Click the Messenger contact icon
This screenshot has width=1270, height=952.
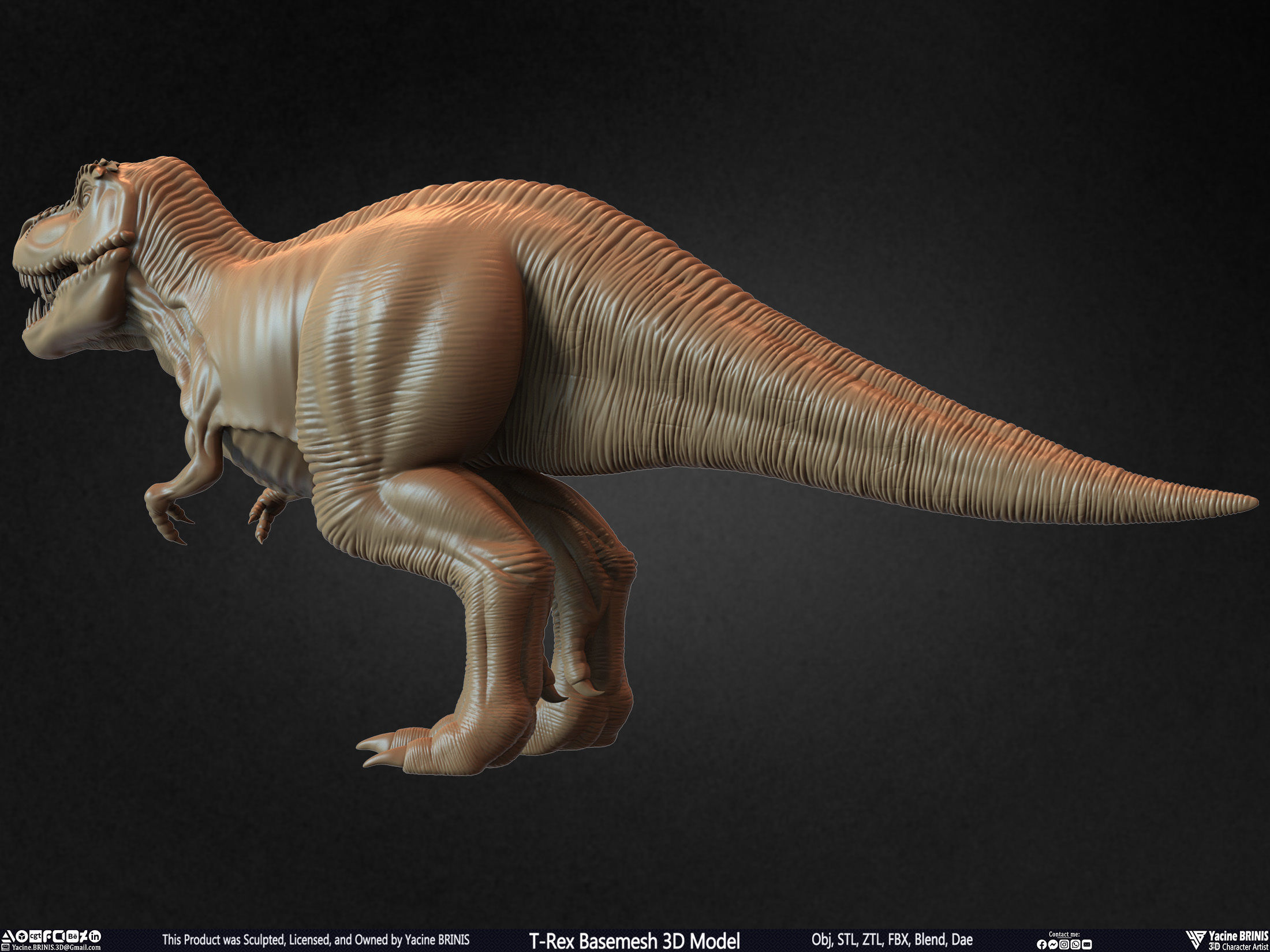coord(1053,944)
